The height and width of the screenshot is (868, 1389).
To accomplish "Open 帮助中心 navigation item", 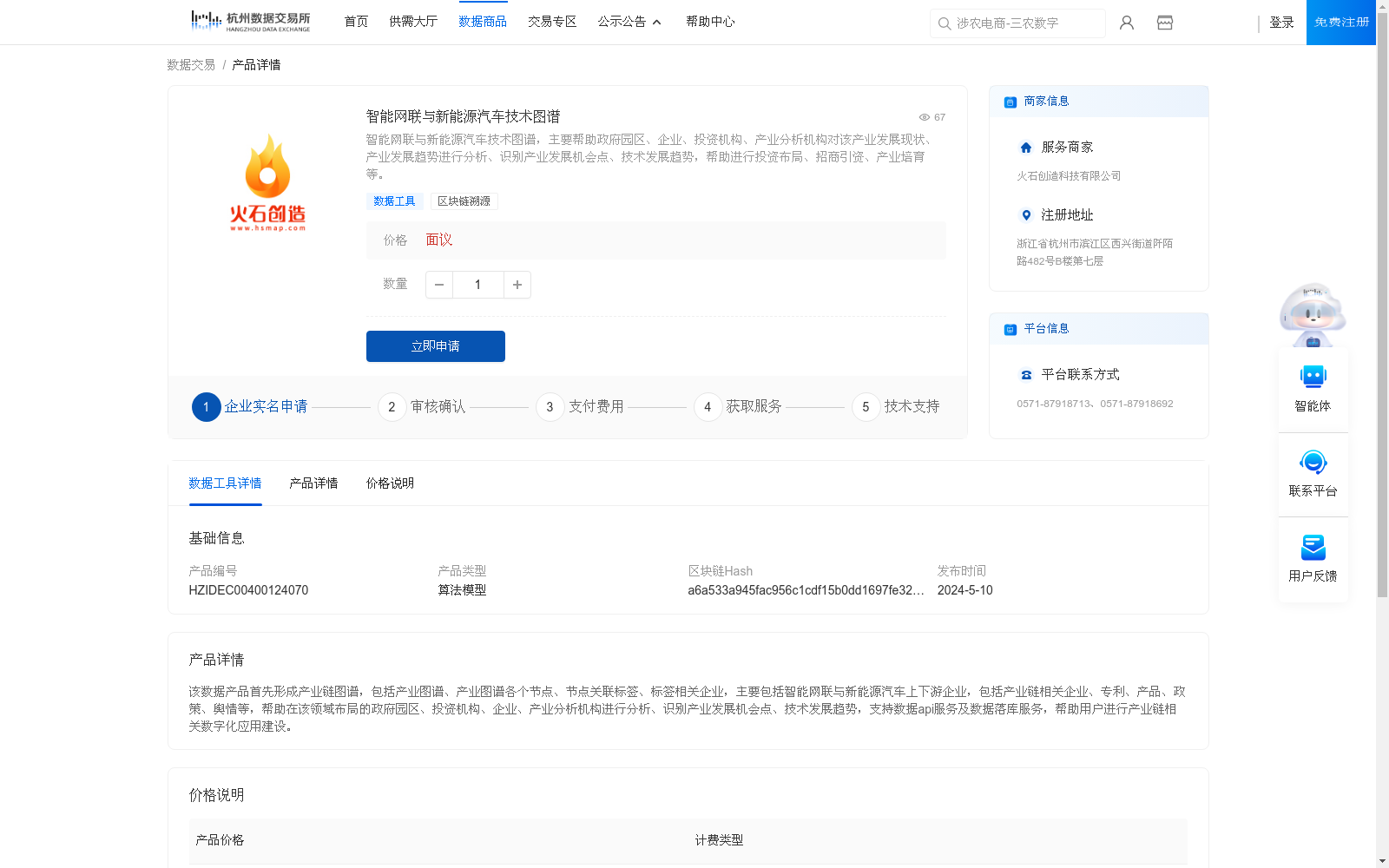I will point(710,22).
